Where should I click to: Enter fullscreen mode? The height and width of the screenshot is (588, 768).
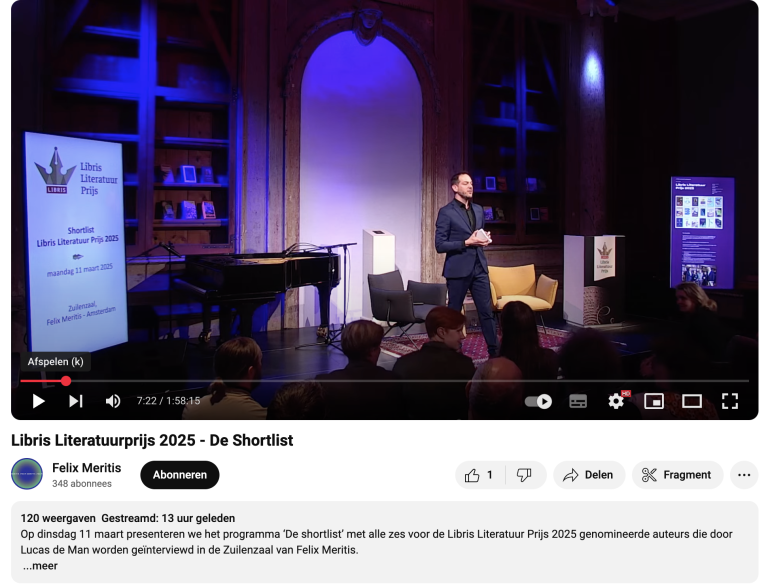tap(730, 401)
